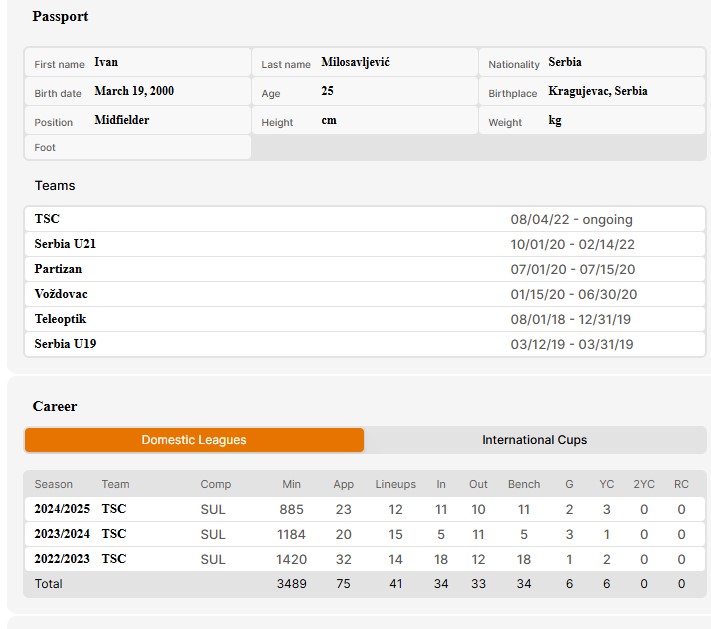Open the Serbia U19 team entry
The width and height of the screenshot is (711, 629).
[x=365, y=344]
